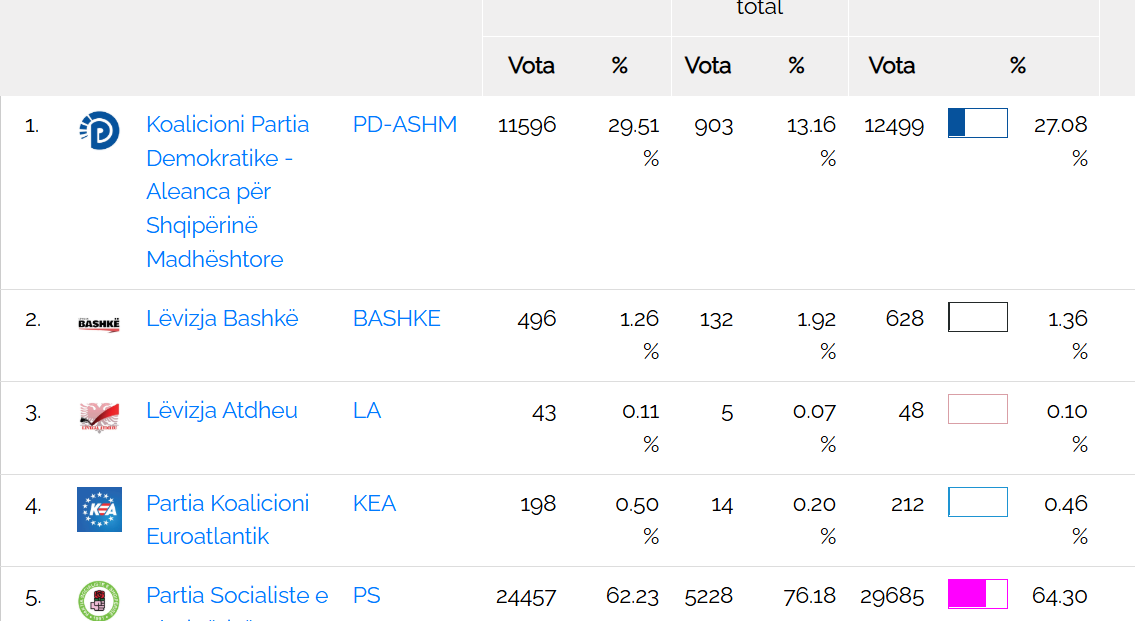Click the Partia Socialiste round logo
This screenshot has width=1135, height=621.
point(99,600)
